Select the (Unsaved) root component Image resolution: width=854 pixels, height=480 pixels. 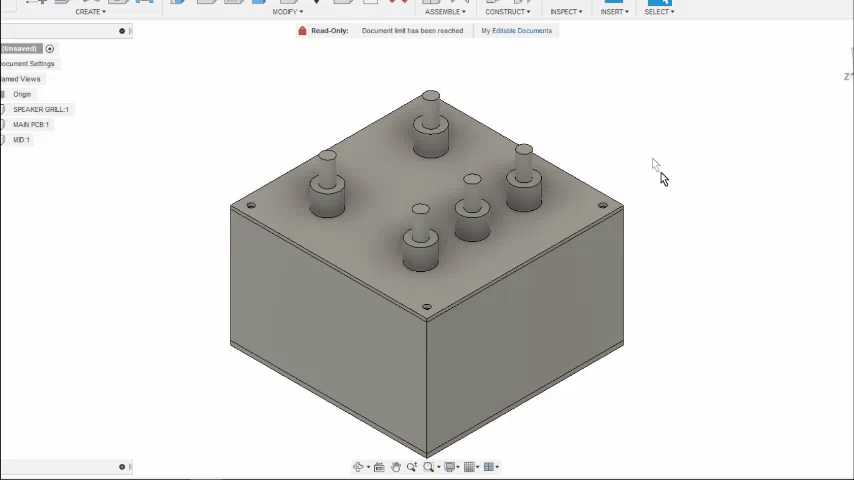pyautogui.click(x=19, y=49)
